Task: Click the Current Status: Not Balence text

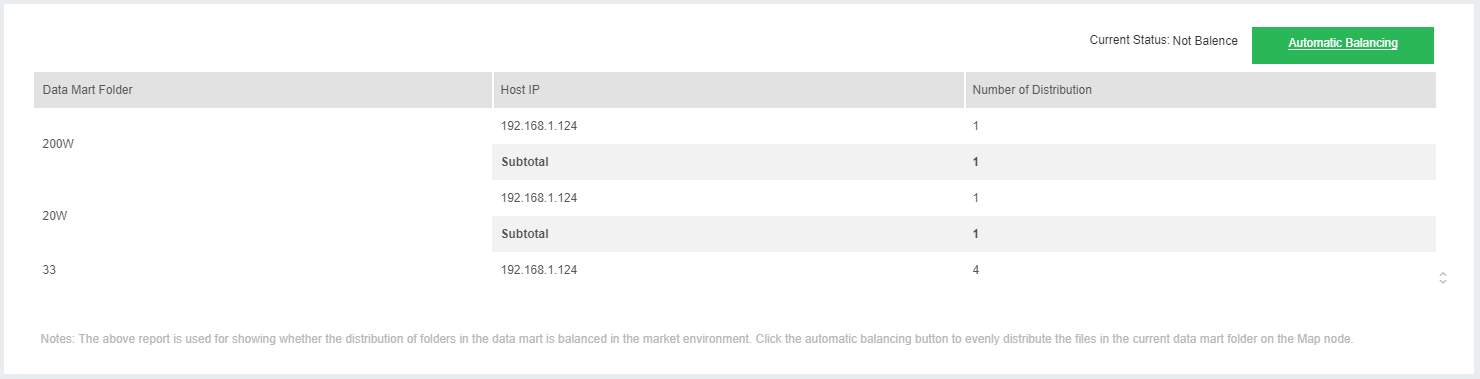Action: 1164,41
